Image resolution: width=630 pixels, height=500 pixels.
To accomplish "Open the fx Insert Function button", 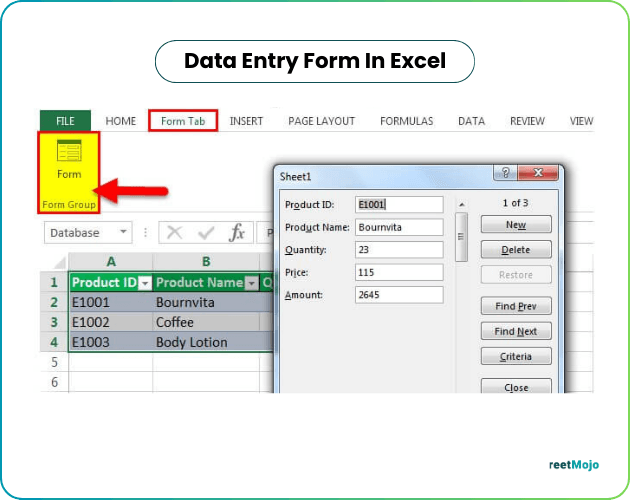I will coord(237,232).
